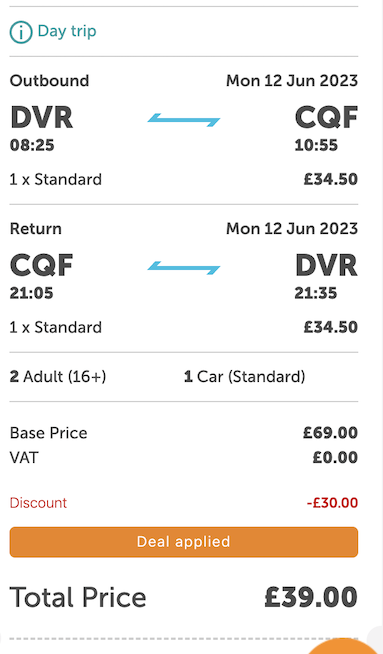The height and width of the screenshot is (654, 383).
Task: Click the return CQF departure port
Action: (x=41, y=265)
